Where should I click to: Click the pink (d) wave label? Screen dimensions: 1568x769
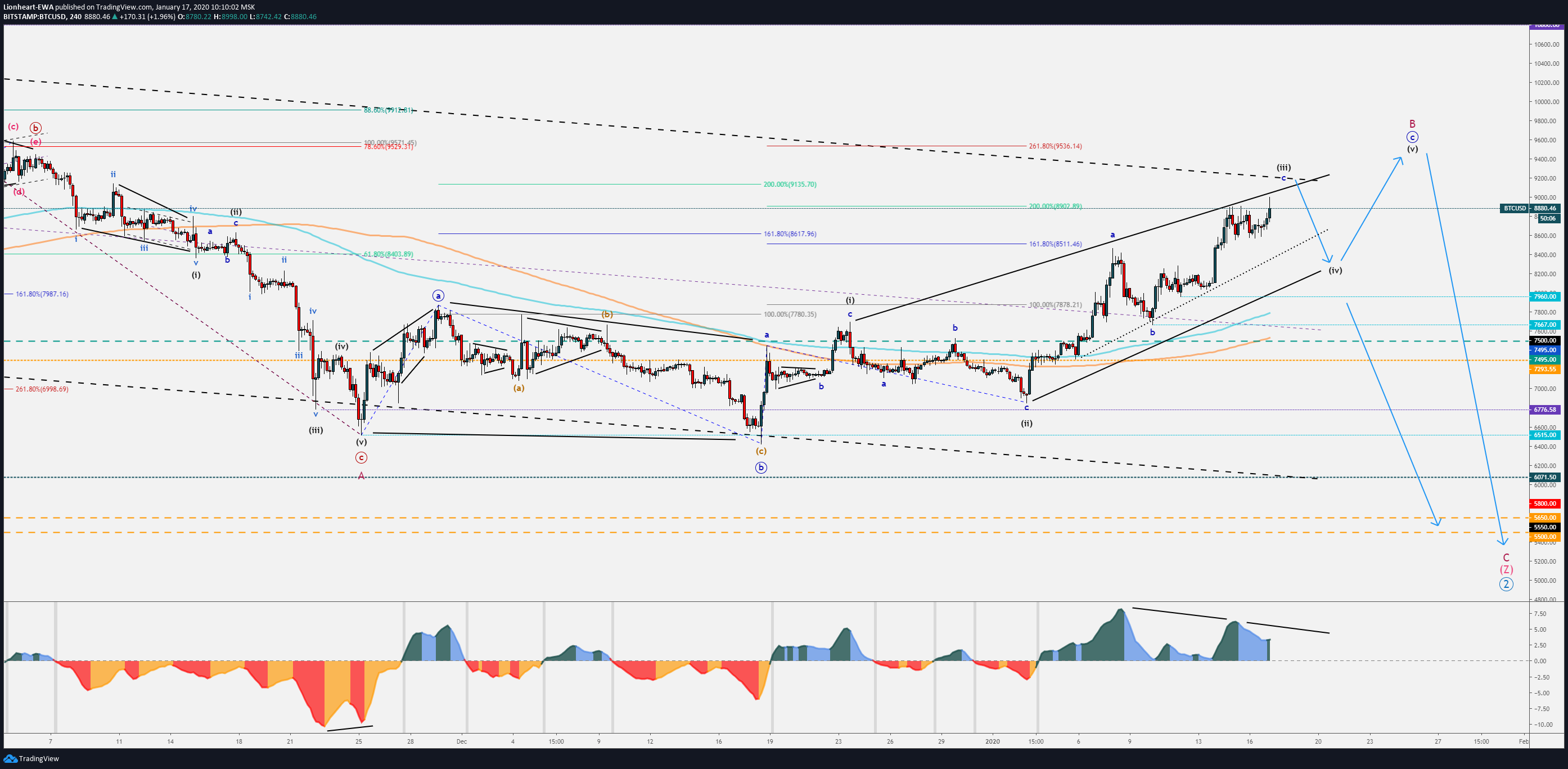[20, 192]
